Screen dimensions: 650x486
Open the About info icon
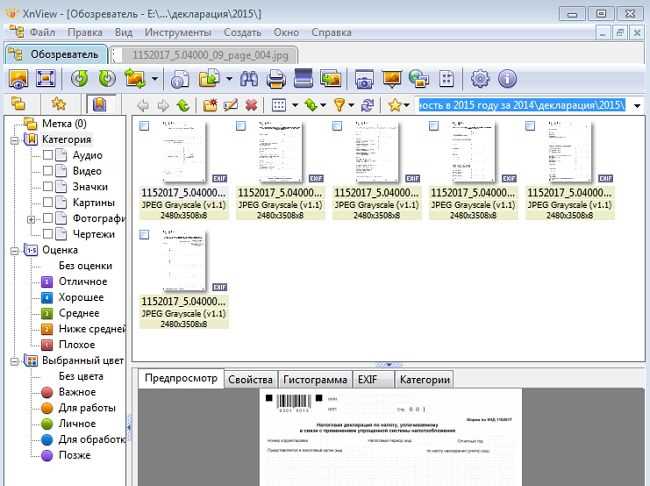tap(507, 79)
